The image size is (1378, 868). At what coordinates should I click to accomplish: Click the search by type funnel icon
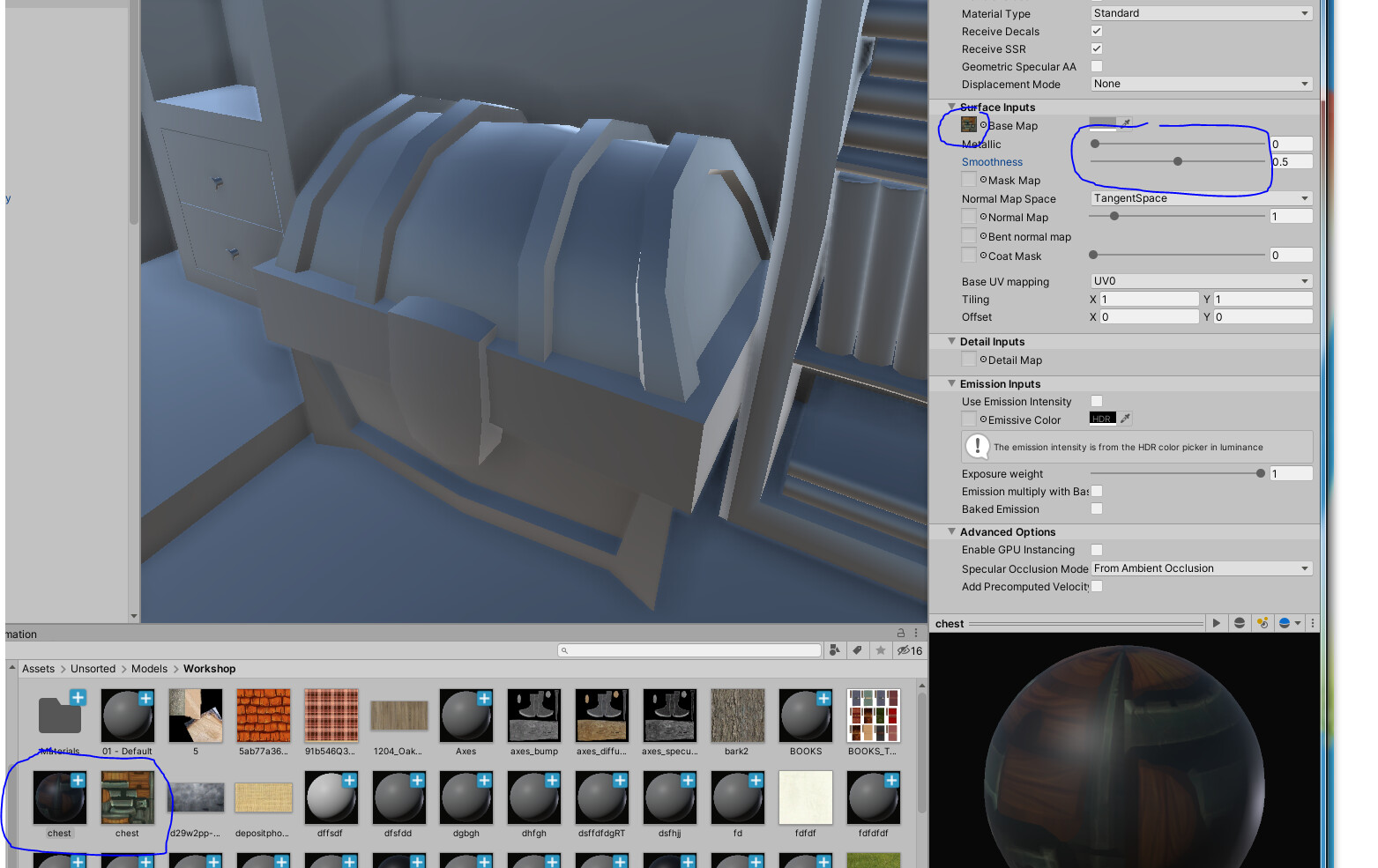pos(835,650)
